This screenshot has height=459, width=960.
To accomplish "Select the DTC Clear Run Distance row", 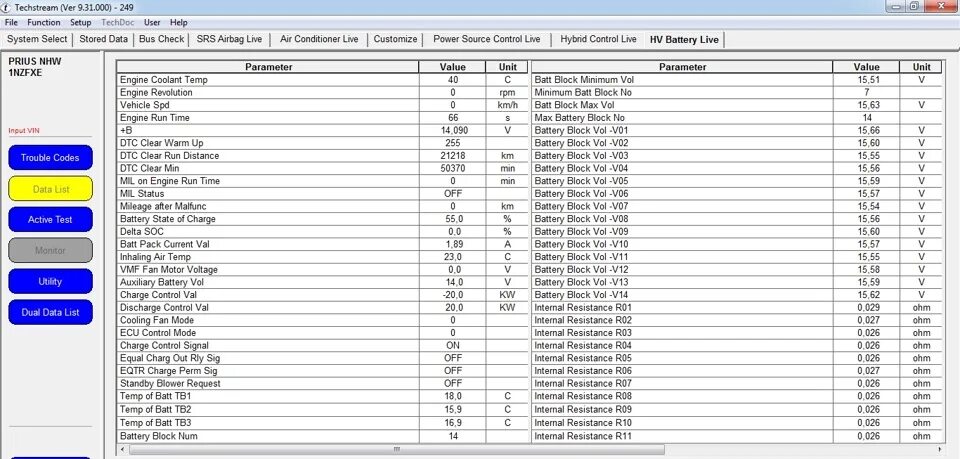I will pyautogui.click(x=323, y=155).
